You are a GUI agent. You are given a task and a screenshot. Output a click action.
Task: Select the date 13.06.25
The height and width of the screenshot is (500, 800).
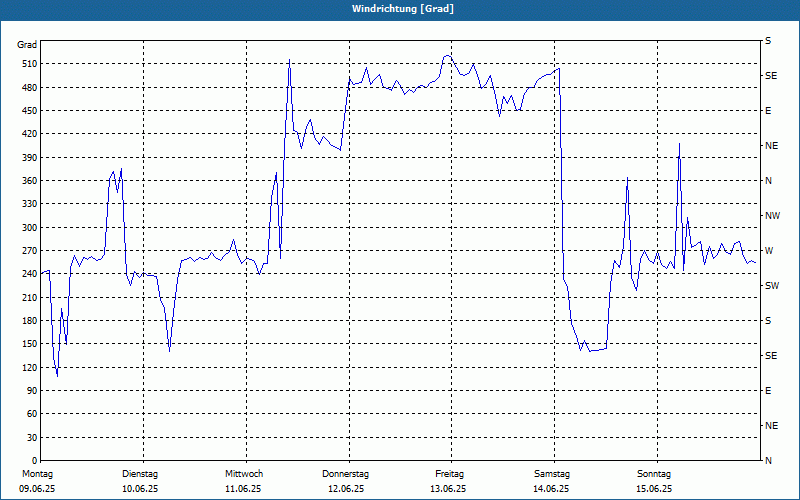448,489
